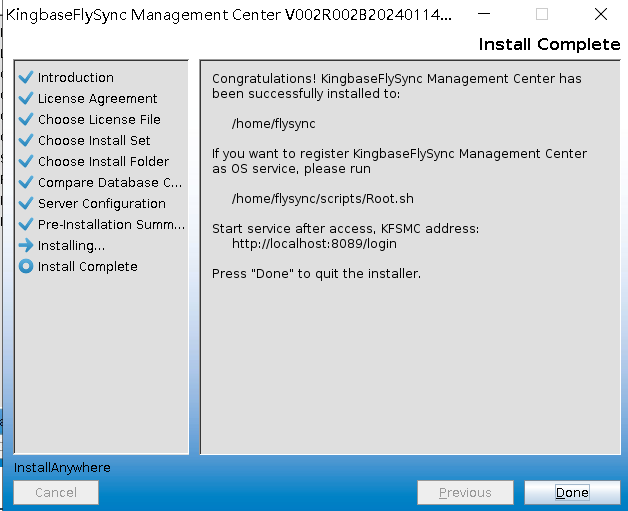The width and height of the screenshot is (628, 511).
Task: Select the Pre-Installation Summ... step label
Action: click(x=111, y=224)
